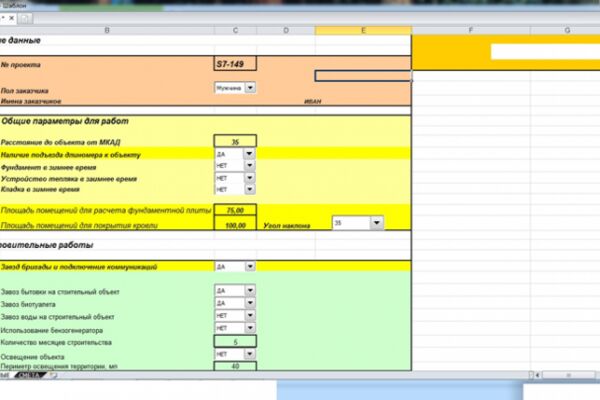Screen dimensions: 600x400
Task: Click the horizontal scrollbar left arrow
Action: coord(537,376)
